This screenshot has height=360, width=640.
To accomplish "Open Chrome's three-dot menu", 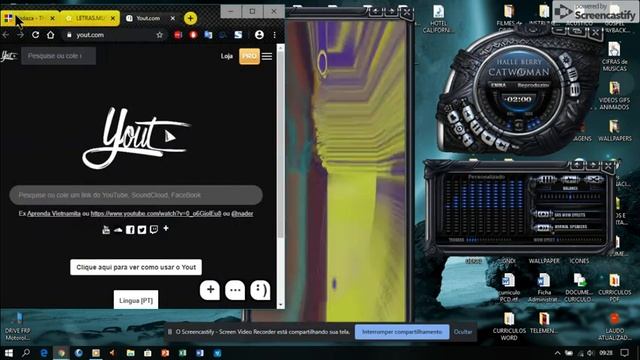I will point(275,35).
